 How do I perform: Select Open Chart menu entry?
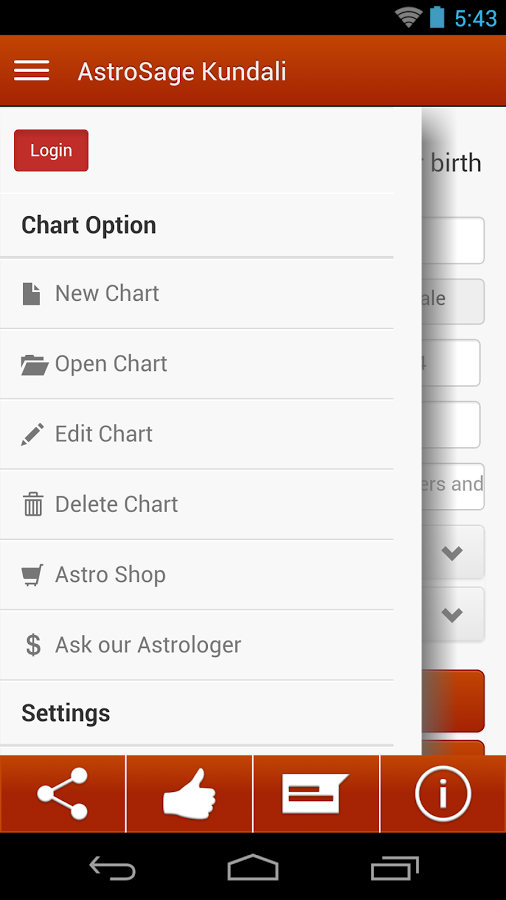197,364
